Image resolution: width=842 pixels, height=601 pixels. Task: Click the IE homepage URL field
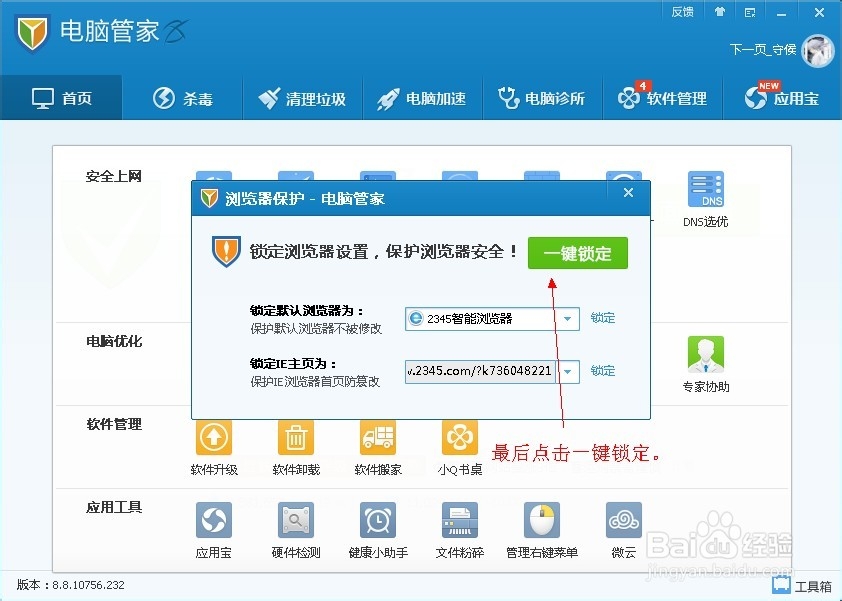click(x=480, y=372)
